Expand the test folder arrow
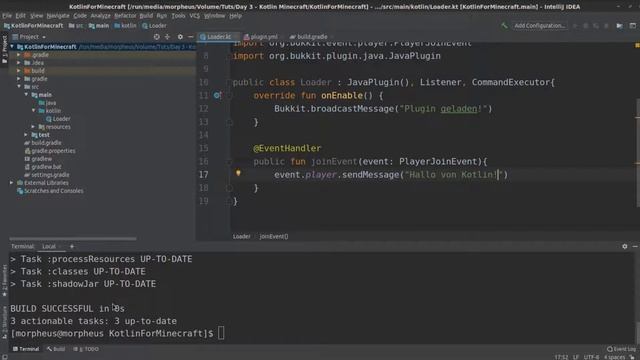Image resolution: width=640 pixels, height=360 pixels. coord(27,135)
